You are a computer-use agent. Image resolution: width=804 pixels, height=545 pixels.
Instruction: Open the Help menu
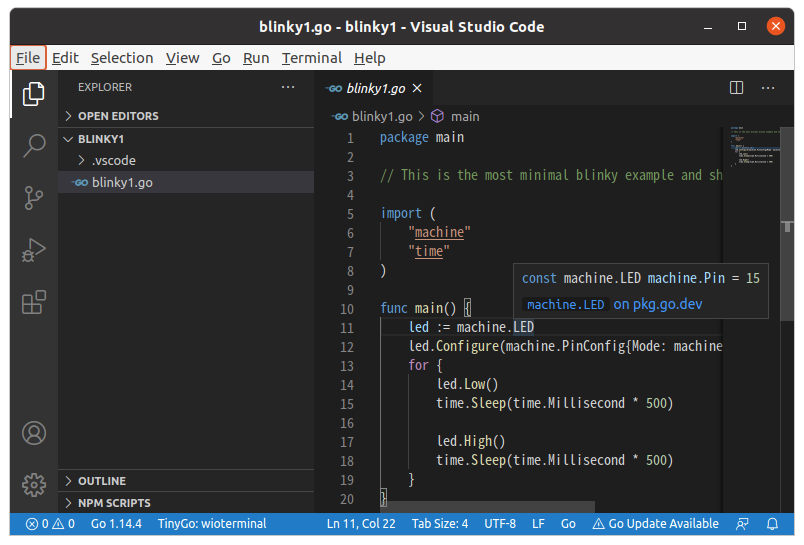tap(370, 58)
